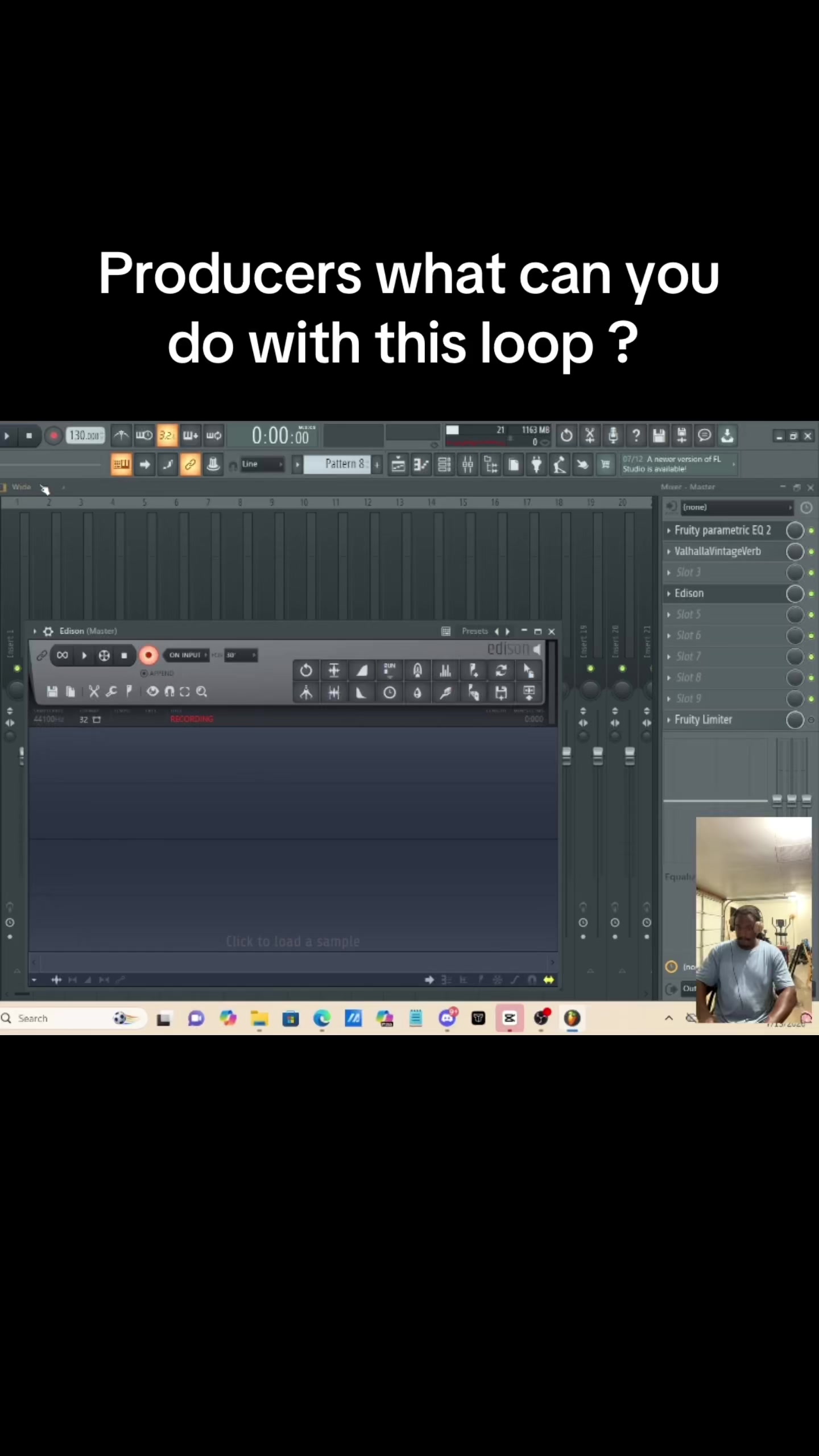Image resolution: width=819 pixels, height=1456 pixels.
Task: Open the mixer view icon
Action: point(468,465)
